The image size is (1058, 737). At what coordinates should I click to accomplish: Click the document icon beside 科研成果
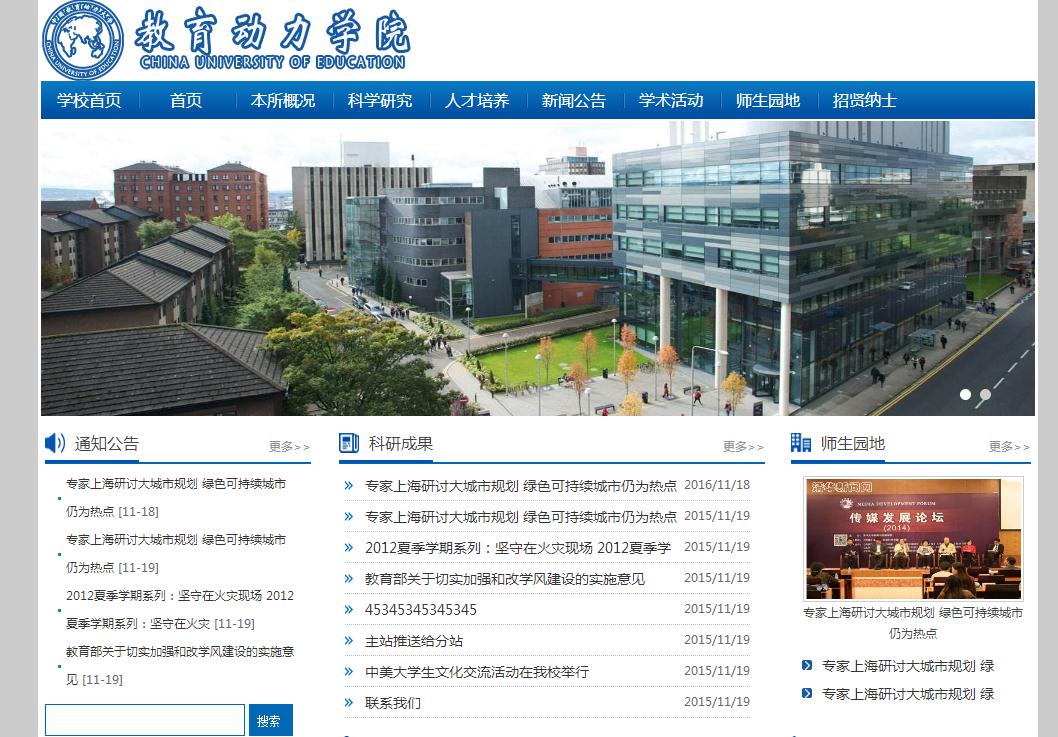pyautogui.click(x=349, y=443)
